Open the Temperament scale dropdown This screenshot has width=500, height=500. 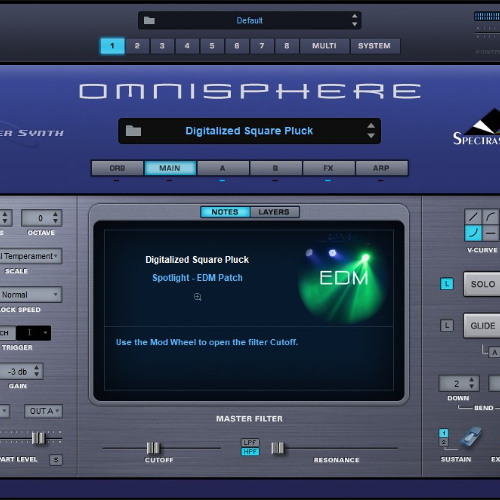click(31, 256)
